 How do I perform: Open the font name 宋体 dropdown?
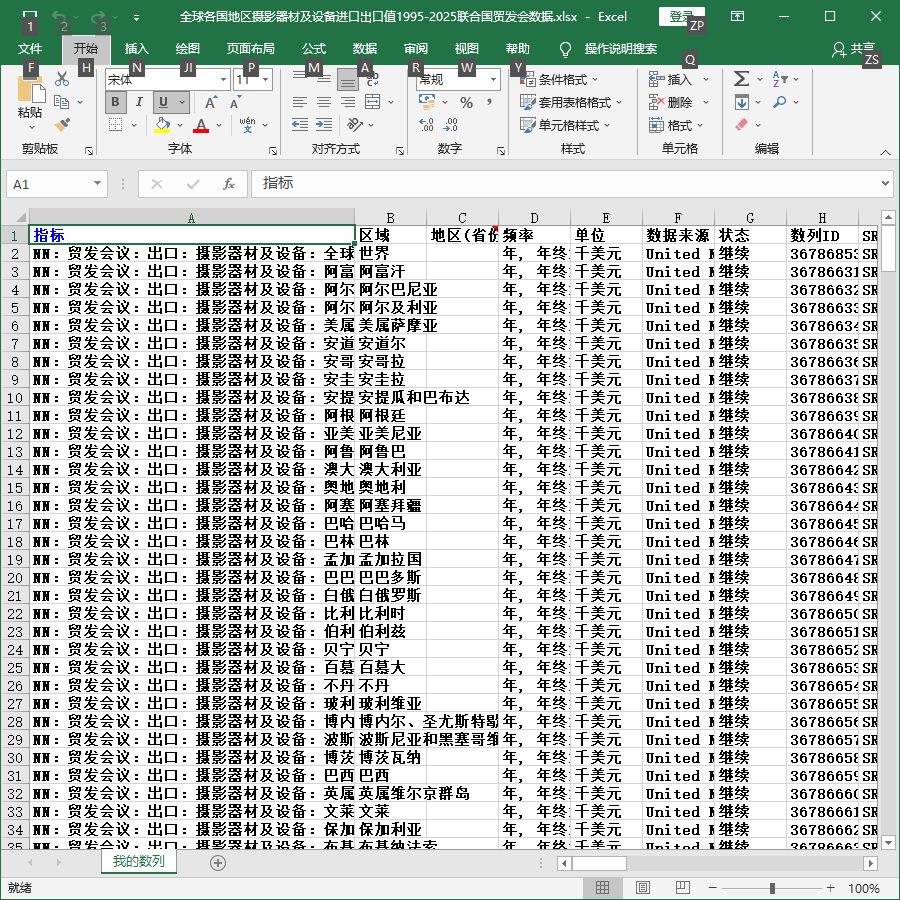pos(223,80)
